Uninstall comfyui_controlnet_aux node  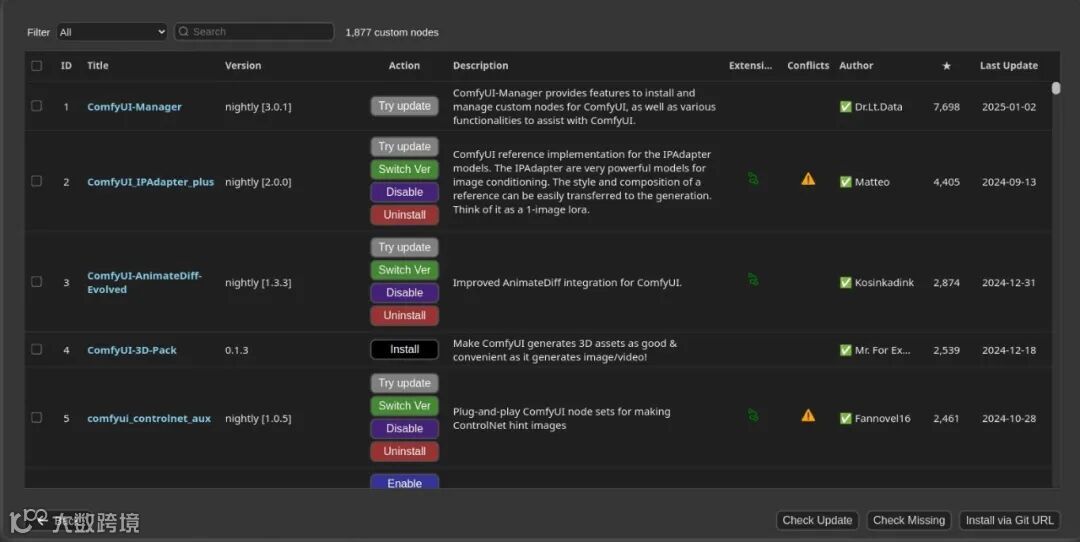pos(404,451)
